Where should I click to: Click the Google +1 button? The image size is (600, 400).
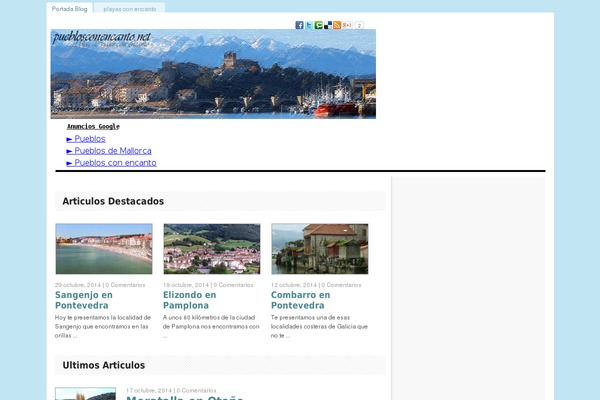click(x=347, y=25)
